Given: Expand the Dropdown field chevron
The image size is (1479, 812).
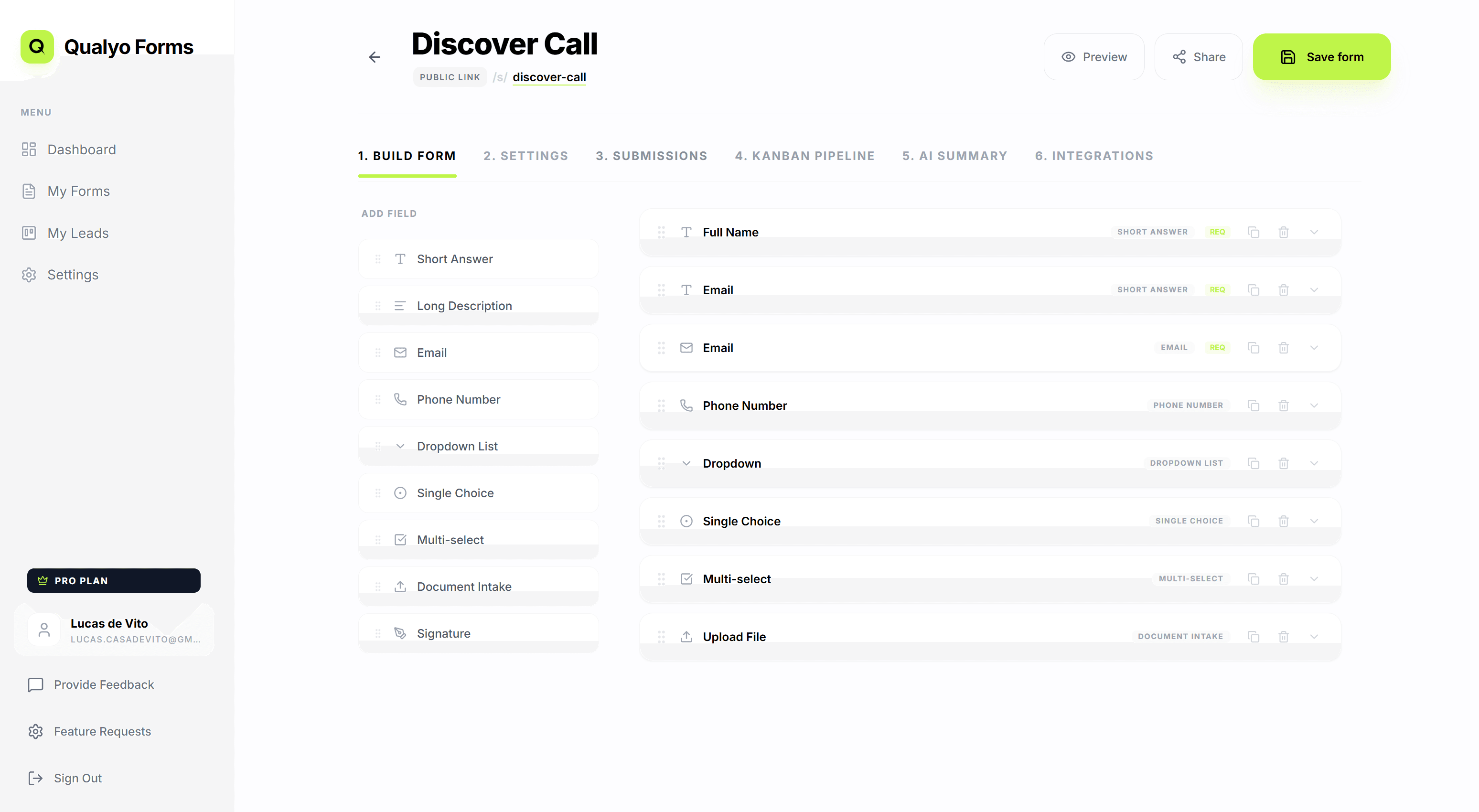Looking at the screenshot, I should point(1314,463).
